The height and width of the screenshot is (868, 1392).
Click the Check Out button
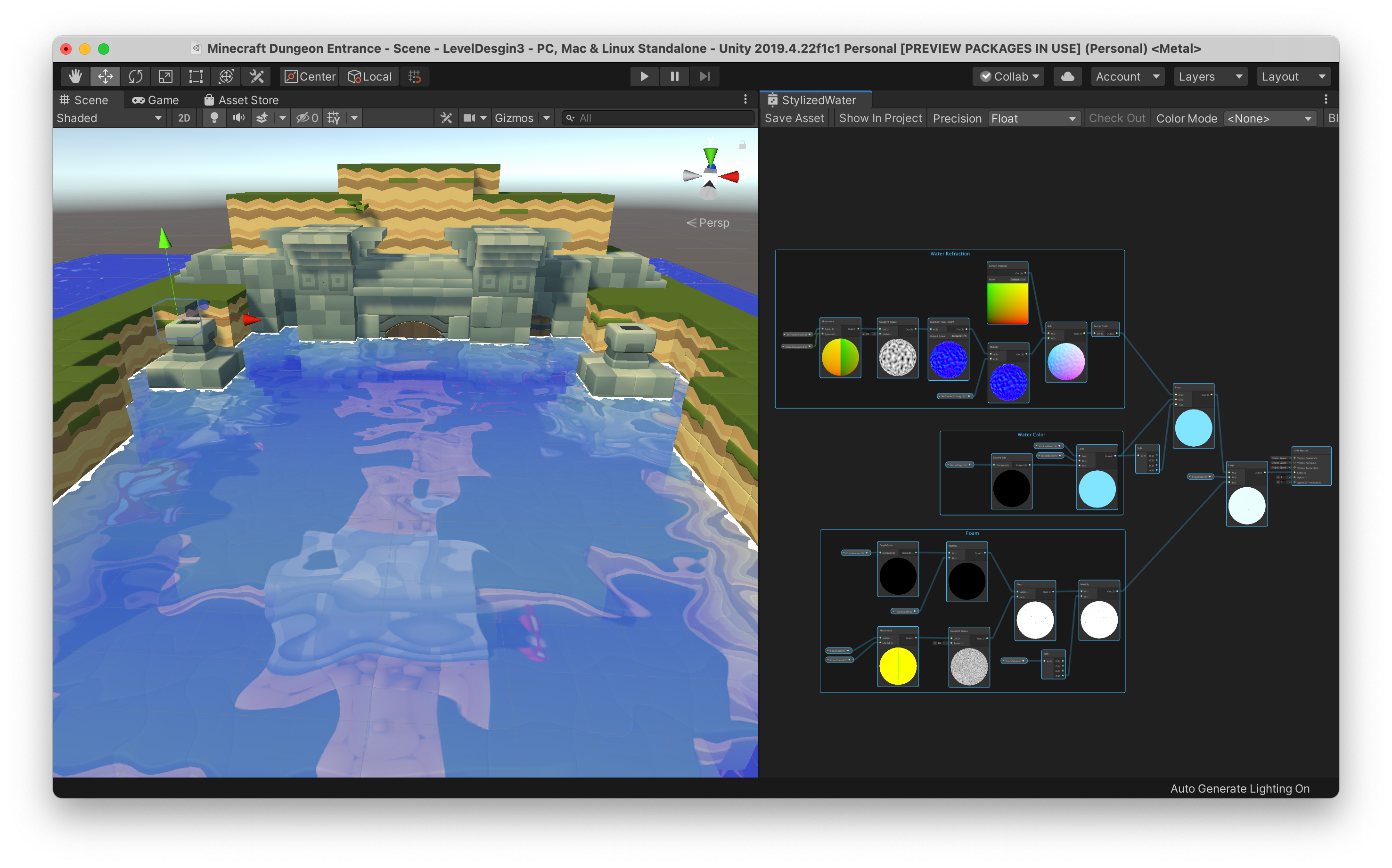tap(1116, 118)
